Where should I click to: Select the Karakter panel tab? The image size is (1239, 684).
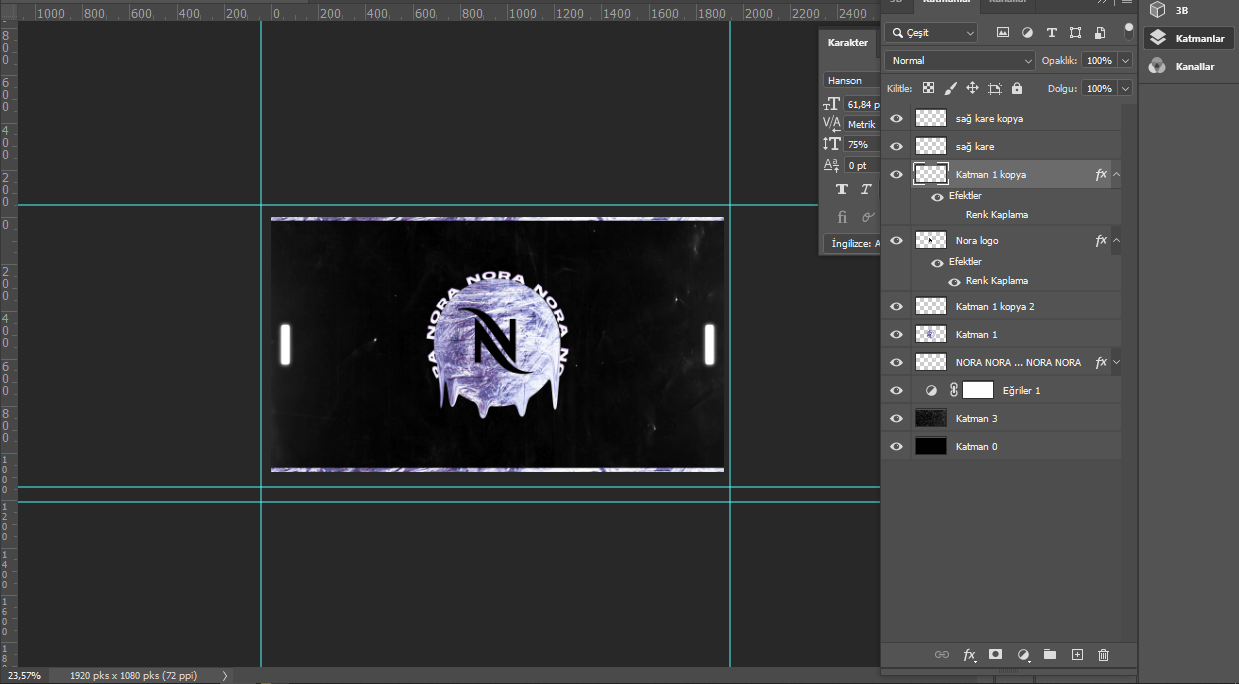pos(848,43)
